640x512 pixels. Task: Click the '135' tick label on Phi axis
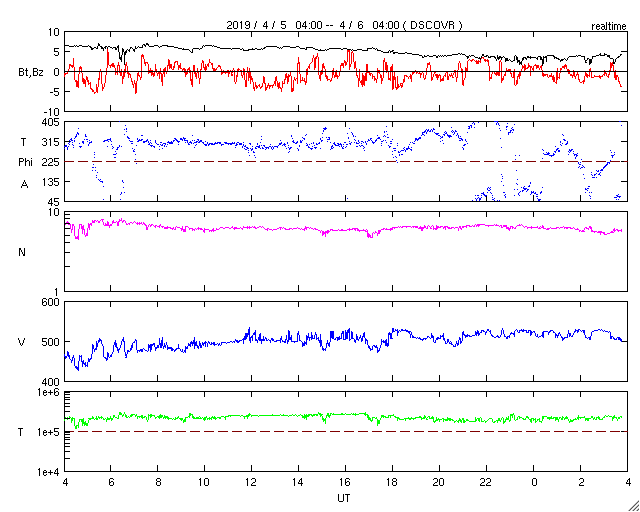(52, 182)
